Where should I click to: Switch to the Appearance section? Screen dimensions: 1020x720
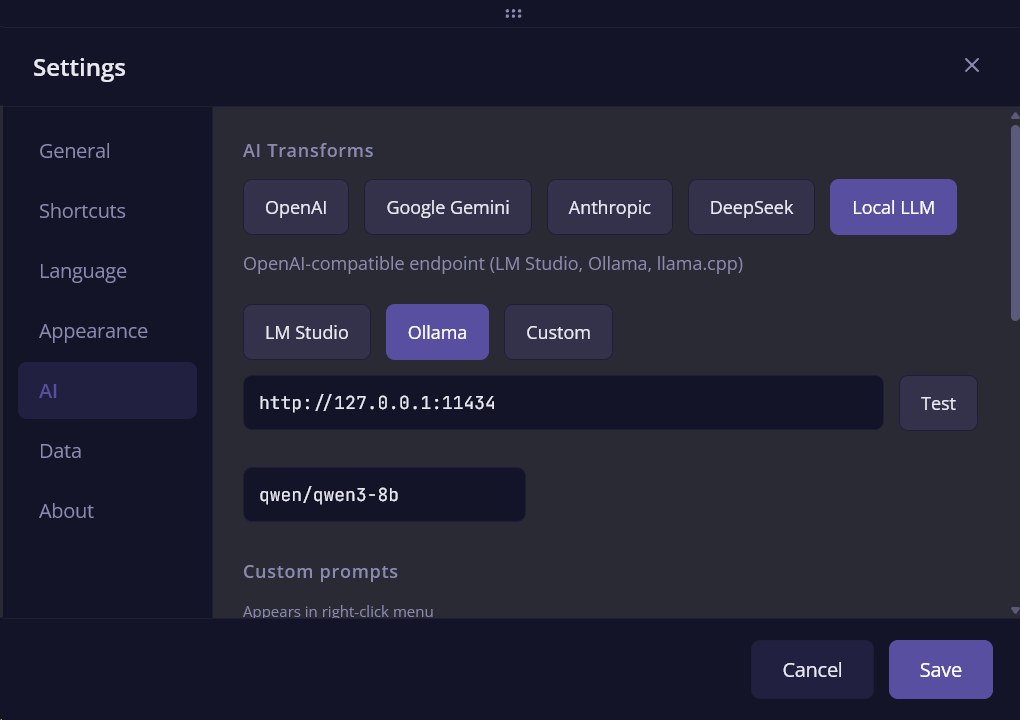[x=93, y=331]
